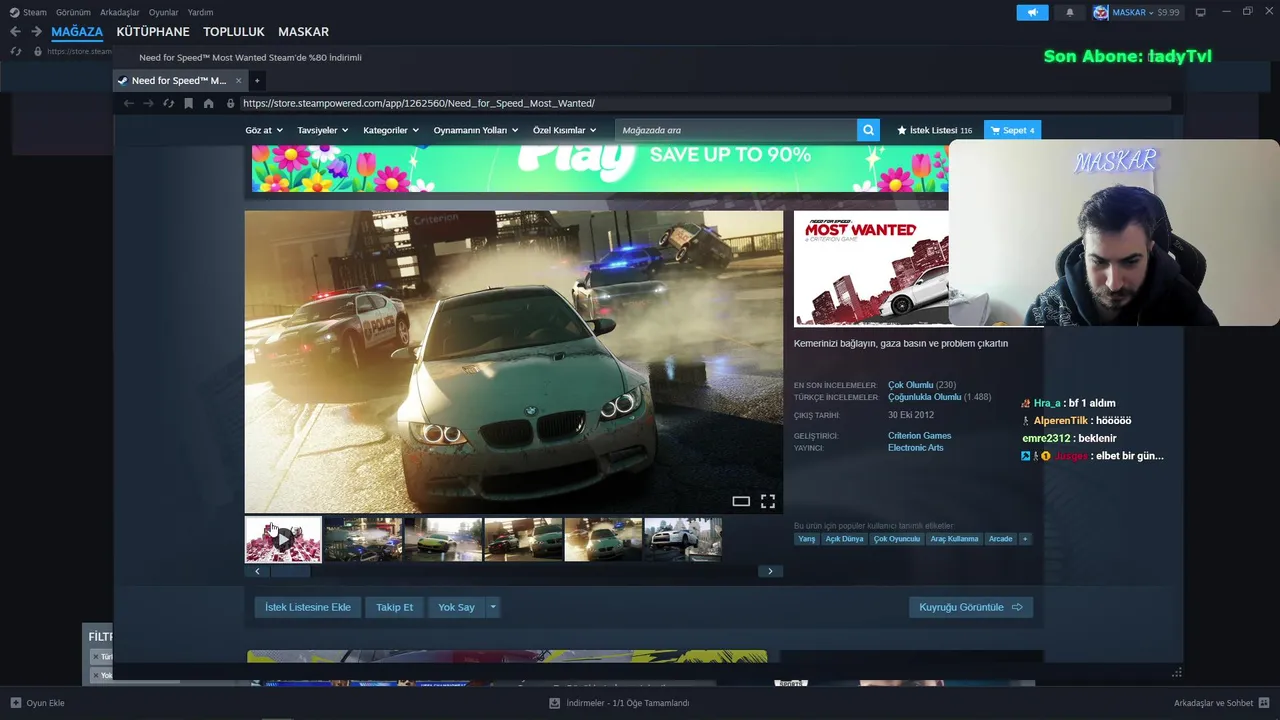Open the MASKAR account dropdown
Screen dimensions: 1280x720
(1137, 12)
